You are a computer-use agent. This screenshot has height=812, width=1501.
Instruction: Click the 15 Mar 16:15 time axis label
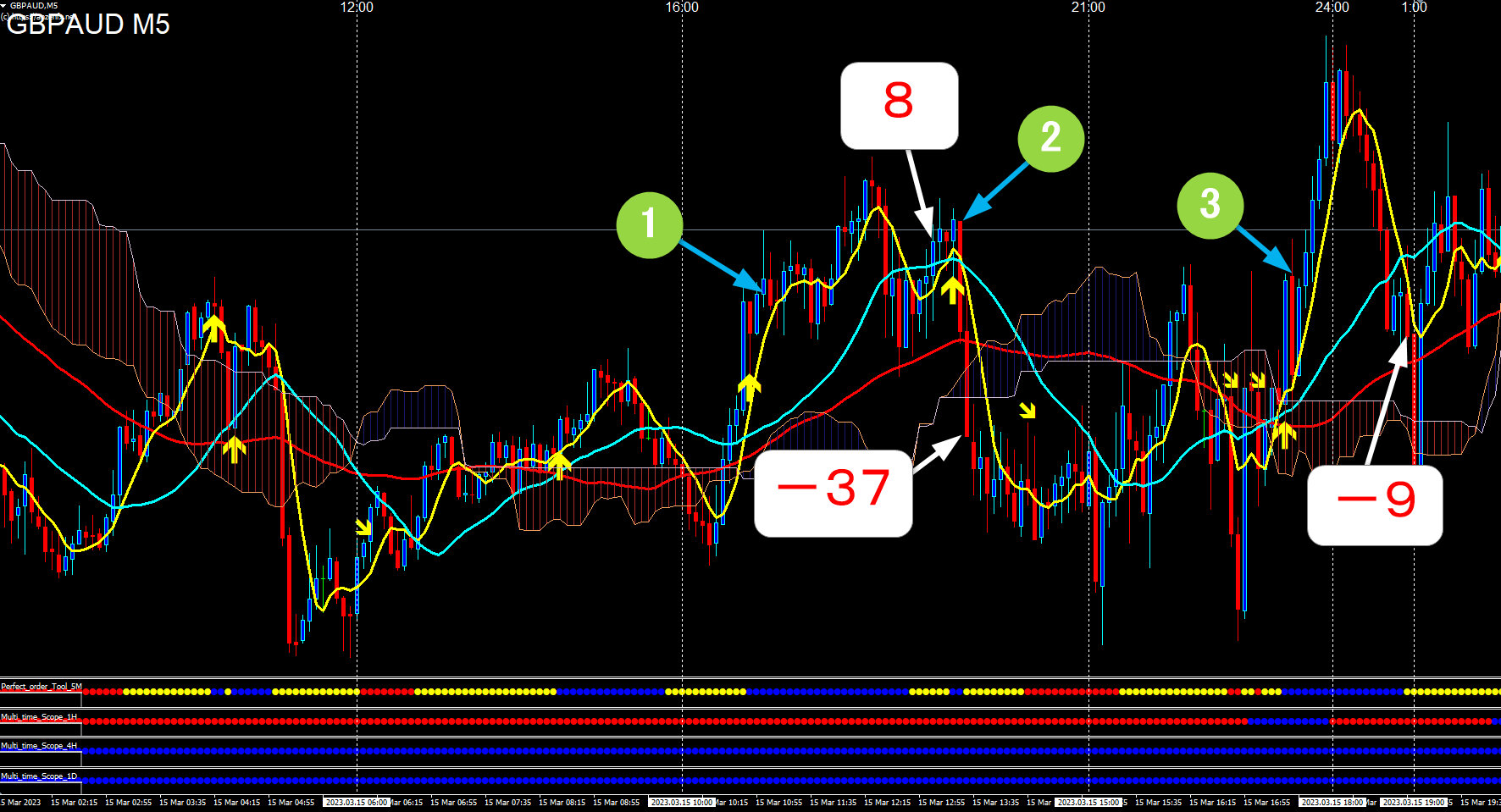coord(1212,802)
